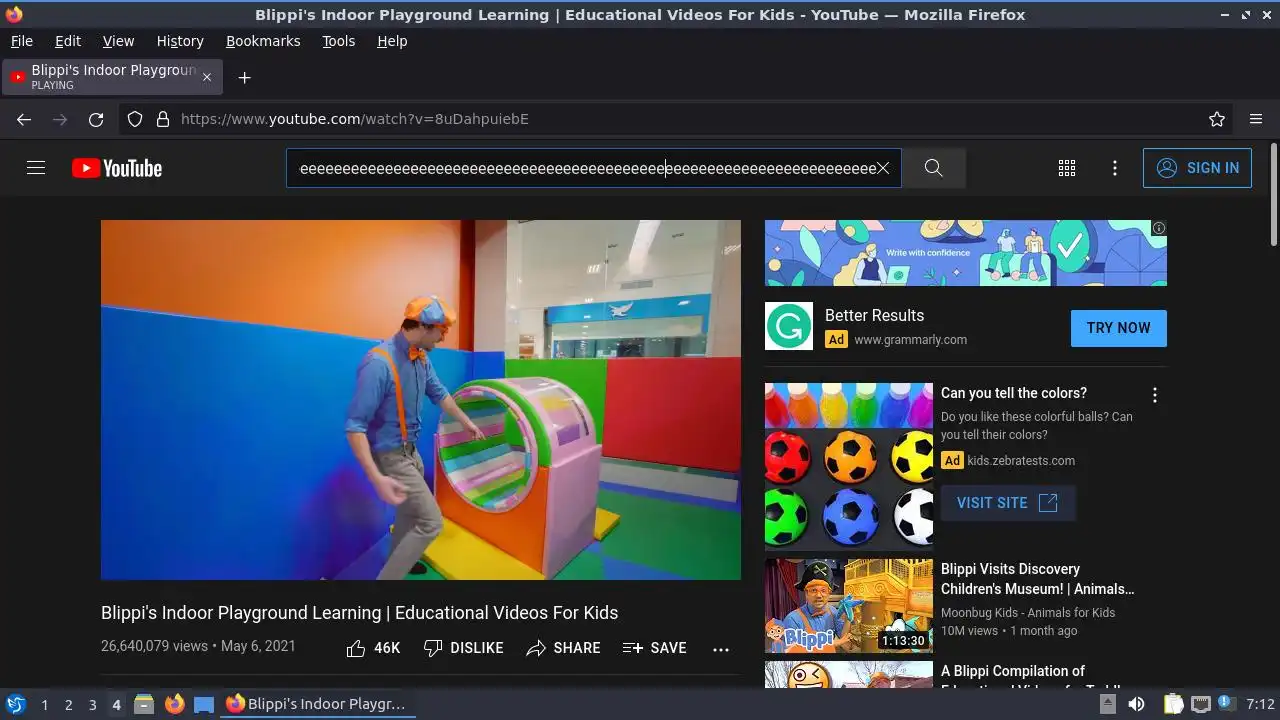Click show desktop icon in taskbar

[x=204, y=705]
